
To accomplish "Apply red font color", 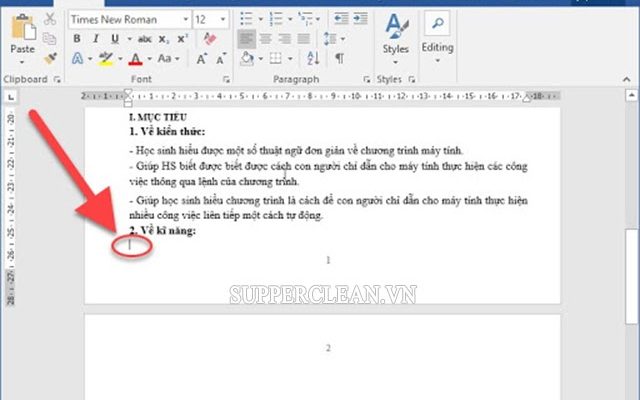I will [135, 59].
